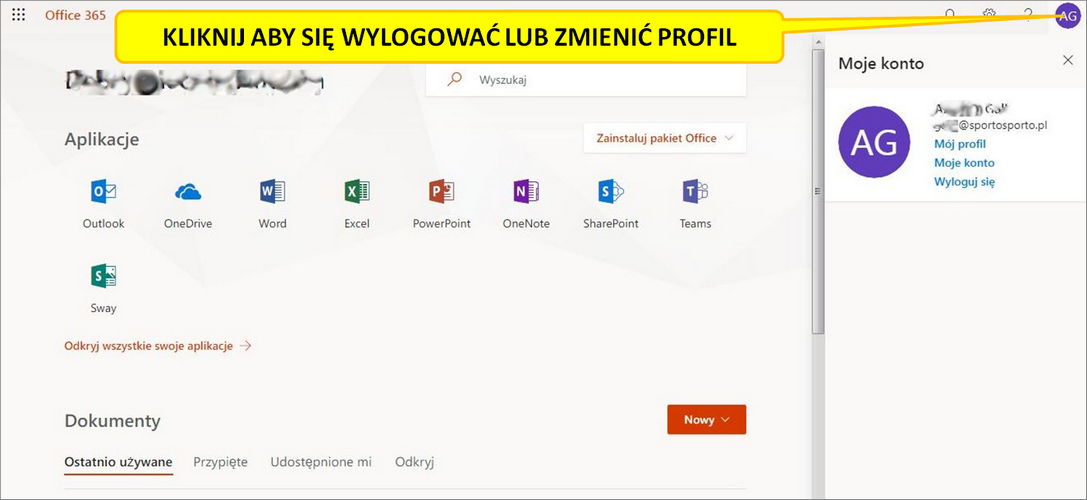Click the Wyszukaj search field
The image size is (1087, 500).
[x=586, y=80]
